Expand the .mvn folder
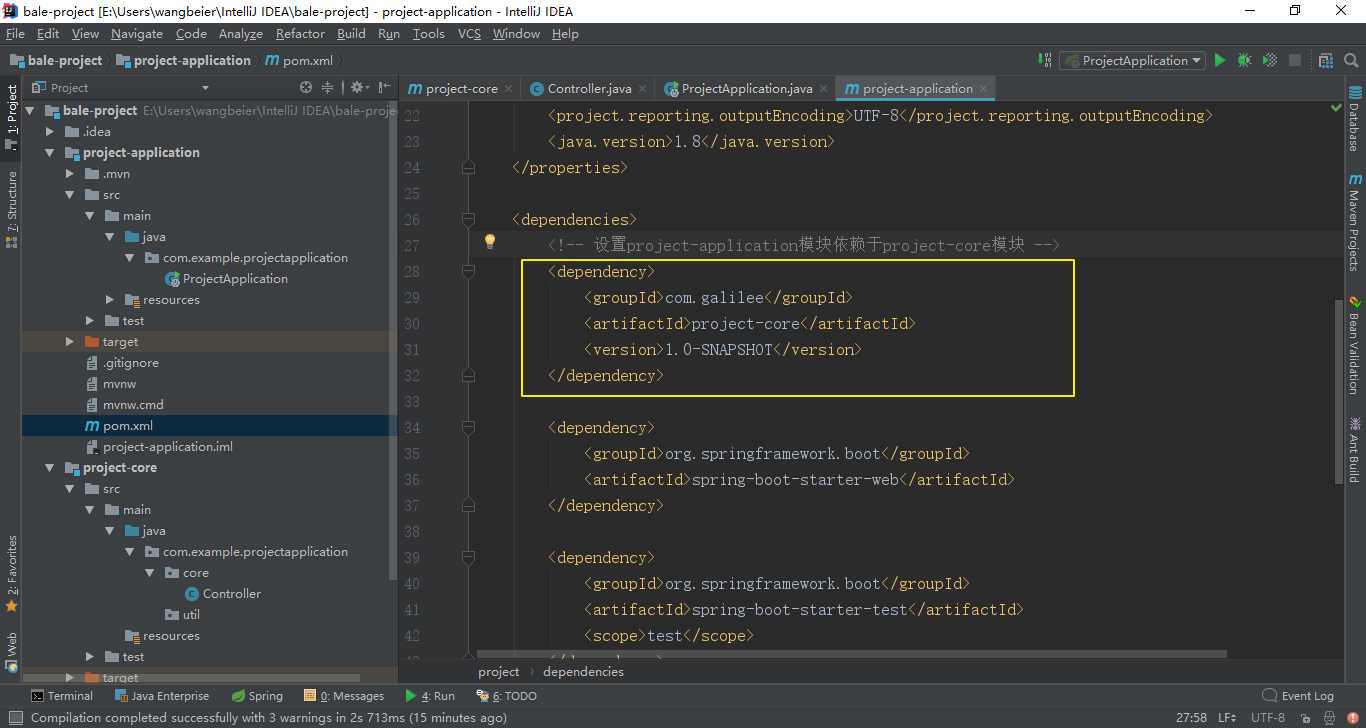The height and width of the screenshot is (728, 1366). (x=70, y=174)
